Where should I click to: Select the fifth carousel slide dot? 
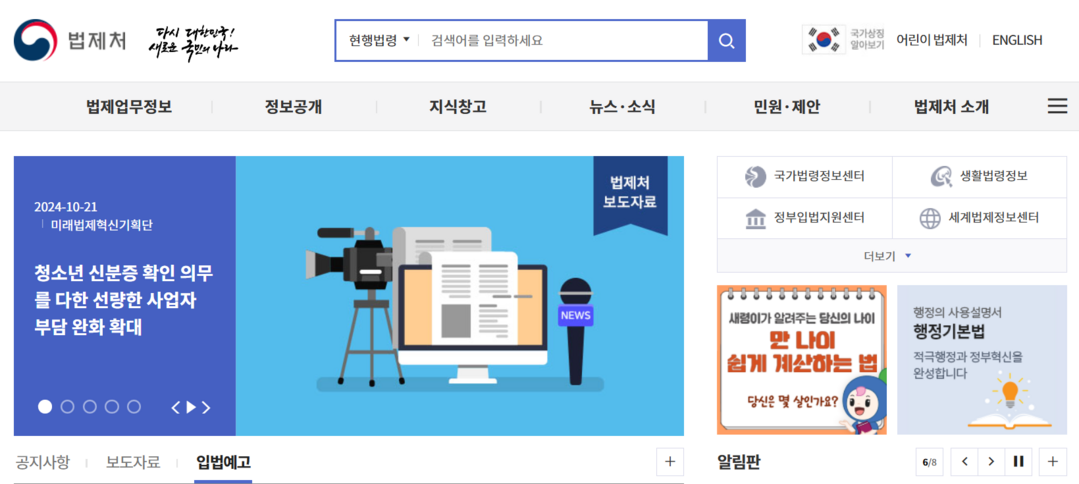pyautogui.click(x=133, y=407)
